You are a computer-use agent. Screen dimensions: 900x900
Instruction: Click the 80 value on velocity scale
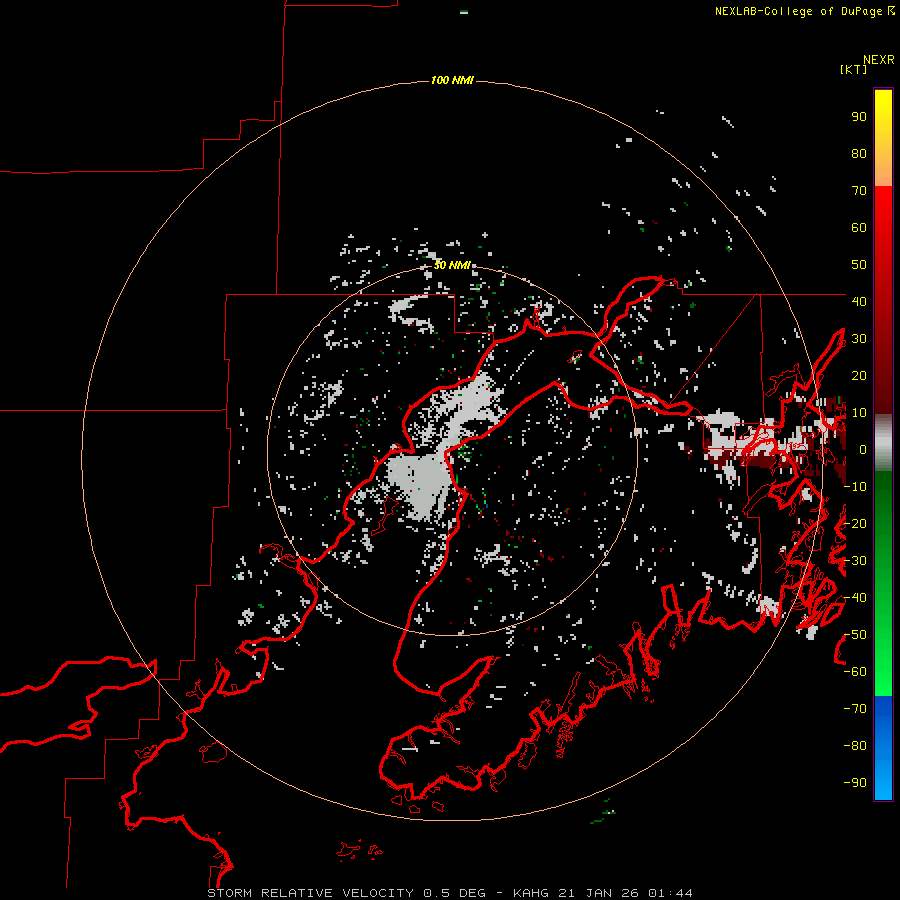(859, 154)
